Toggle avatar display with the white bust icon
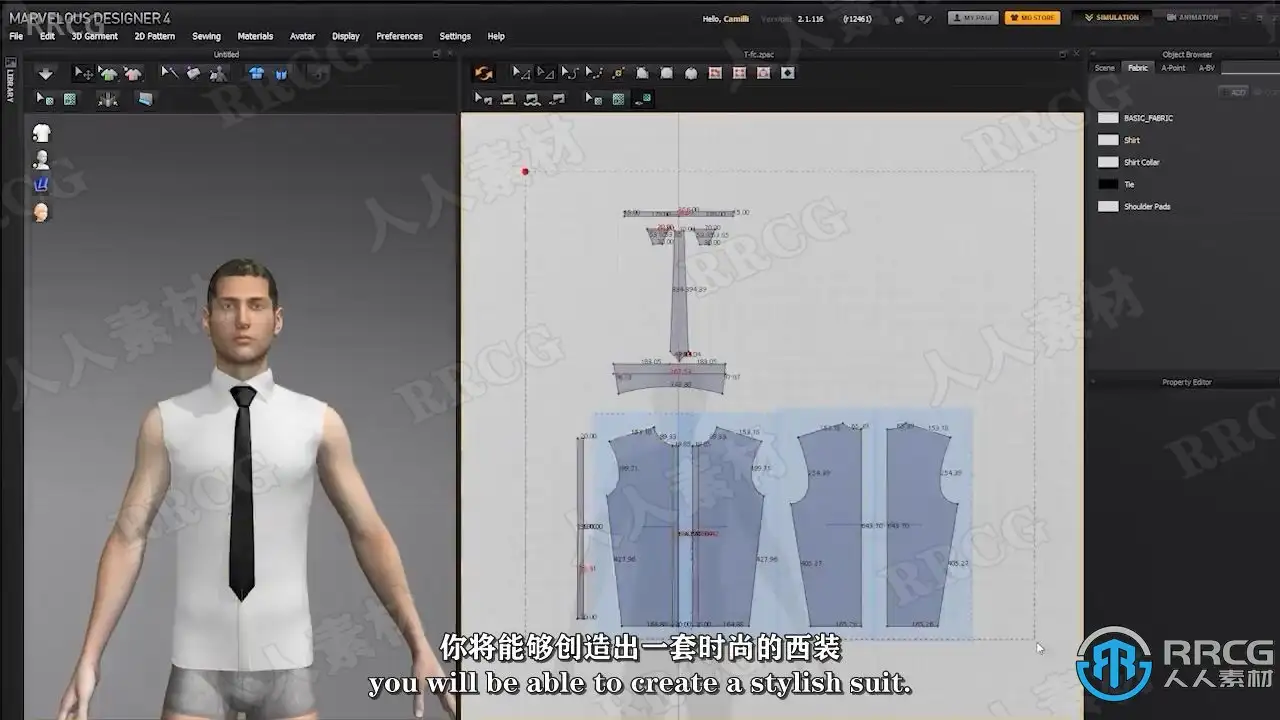Screen dimensions: 1280x720 point(41,160)
